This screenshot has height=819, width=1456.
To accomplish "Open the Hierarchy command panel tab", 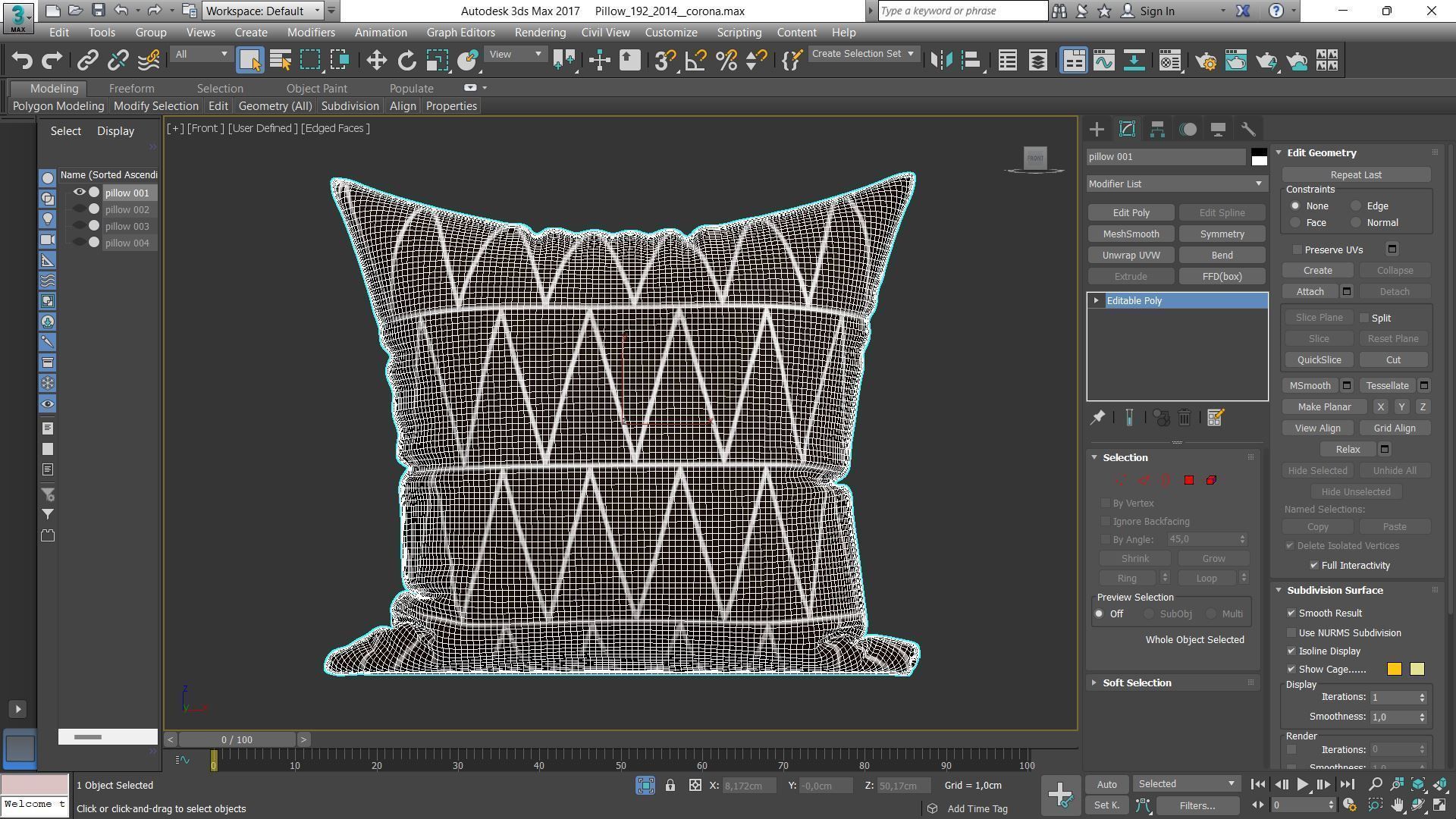I will point(1157,130).
